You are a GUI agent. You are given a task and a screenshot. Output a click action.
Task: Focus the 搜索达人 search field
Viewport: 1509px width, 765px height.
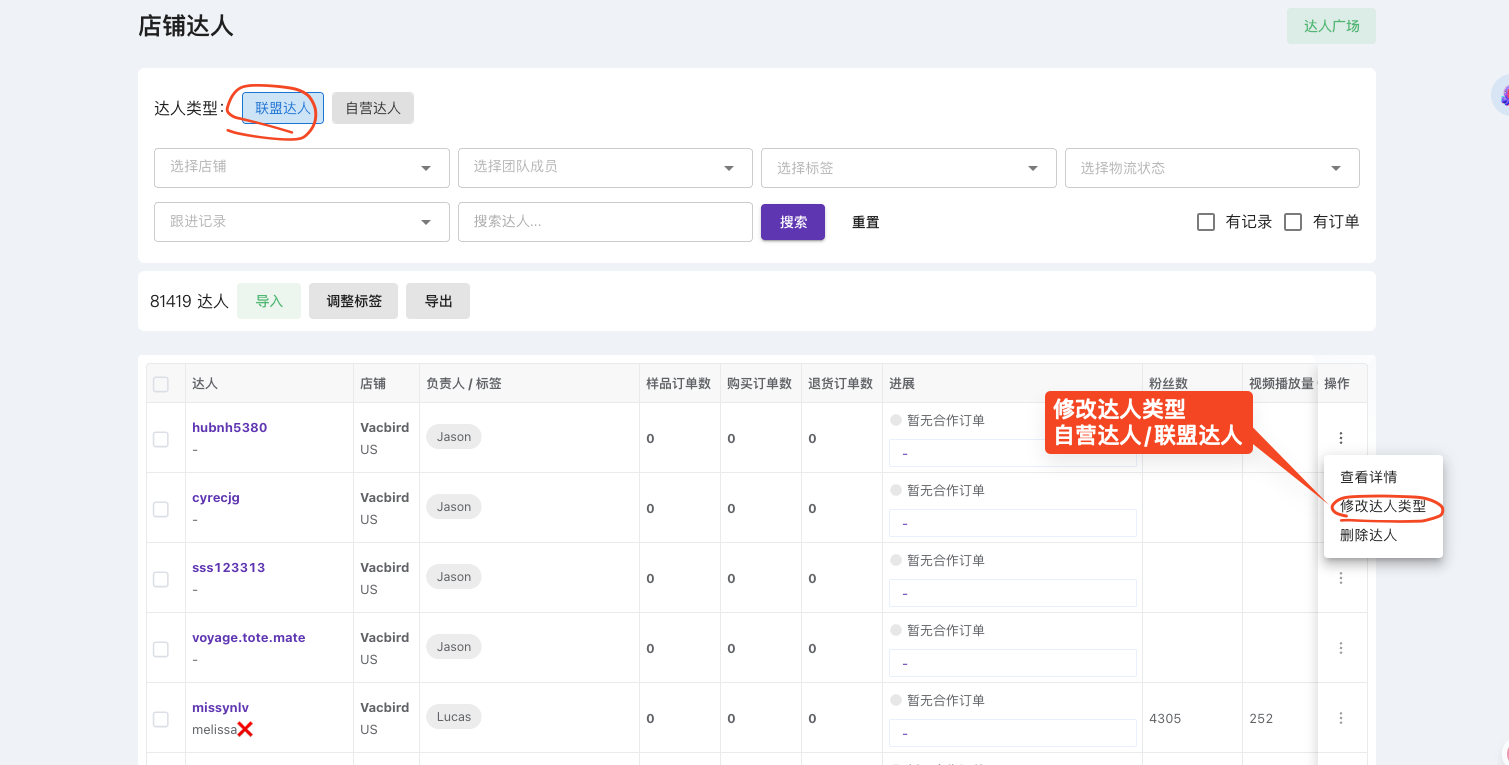(605, 222)
